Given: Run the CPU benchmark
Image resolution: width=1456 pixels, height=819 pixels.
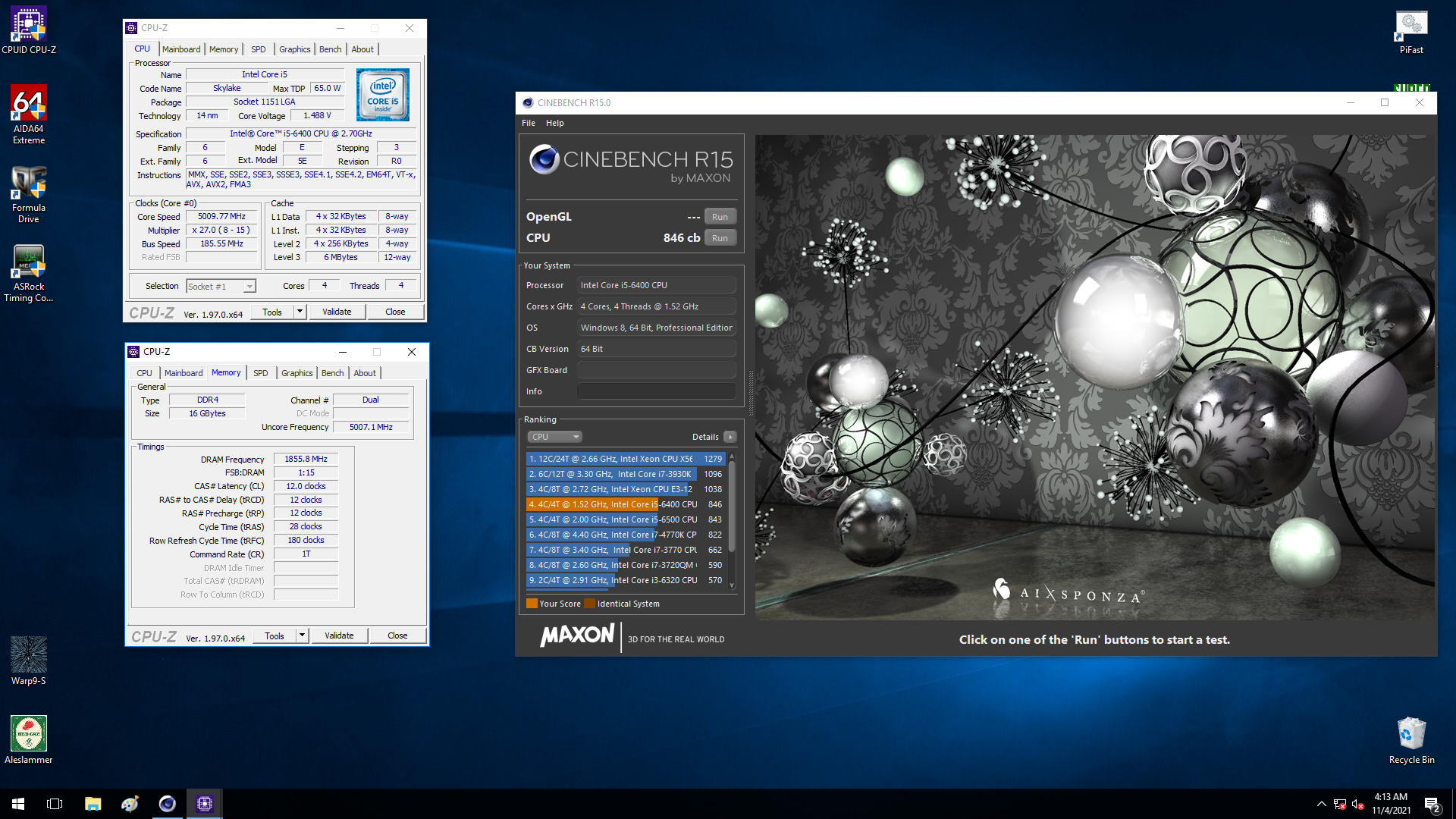Looking at the screenshot, I should coord(720,238).
